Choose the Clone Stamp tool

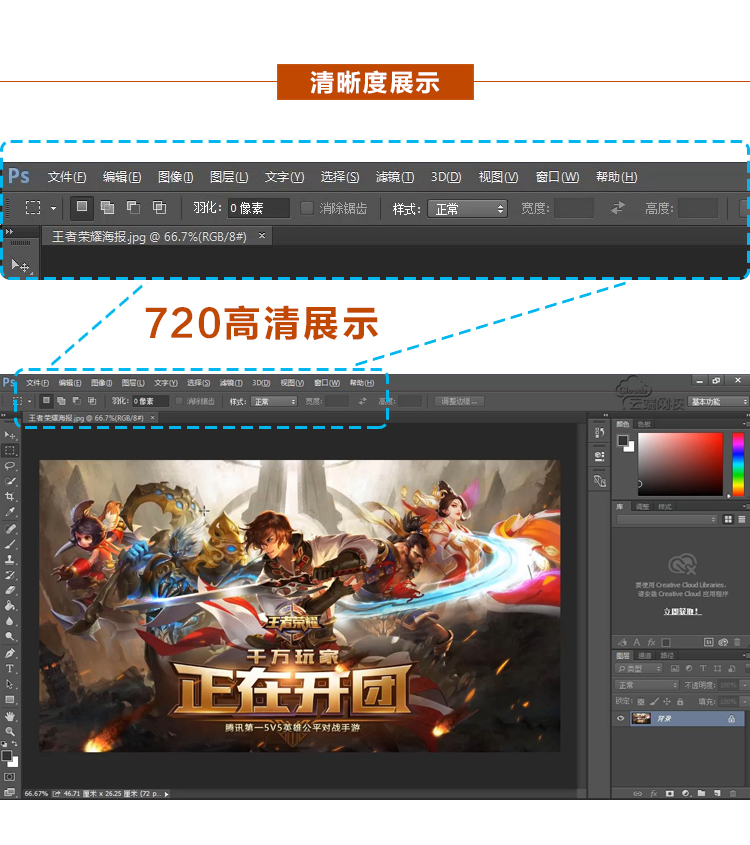click(x=10, y=560)
